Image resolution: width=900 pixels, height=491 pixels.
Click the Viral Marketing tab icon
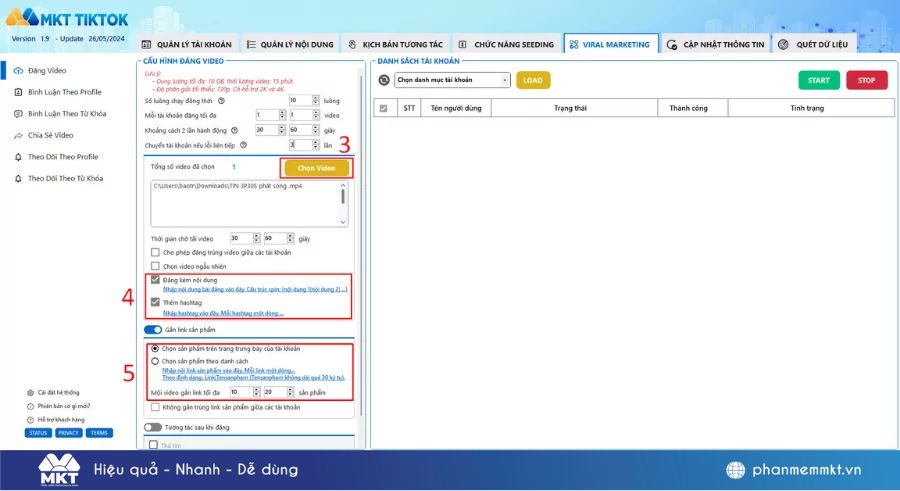click(x=573, y=44)
